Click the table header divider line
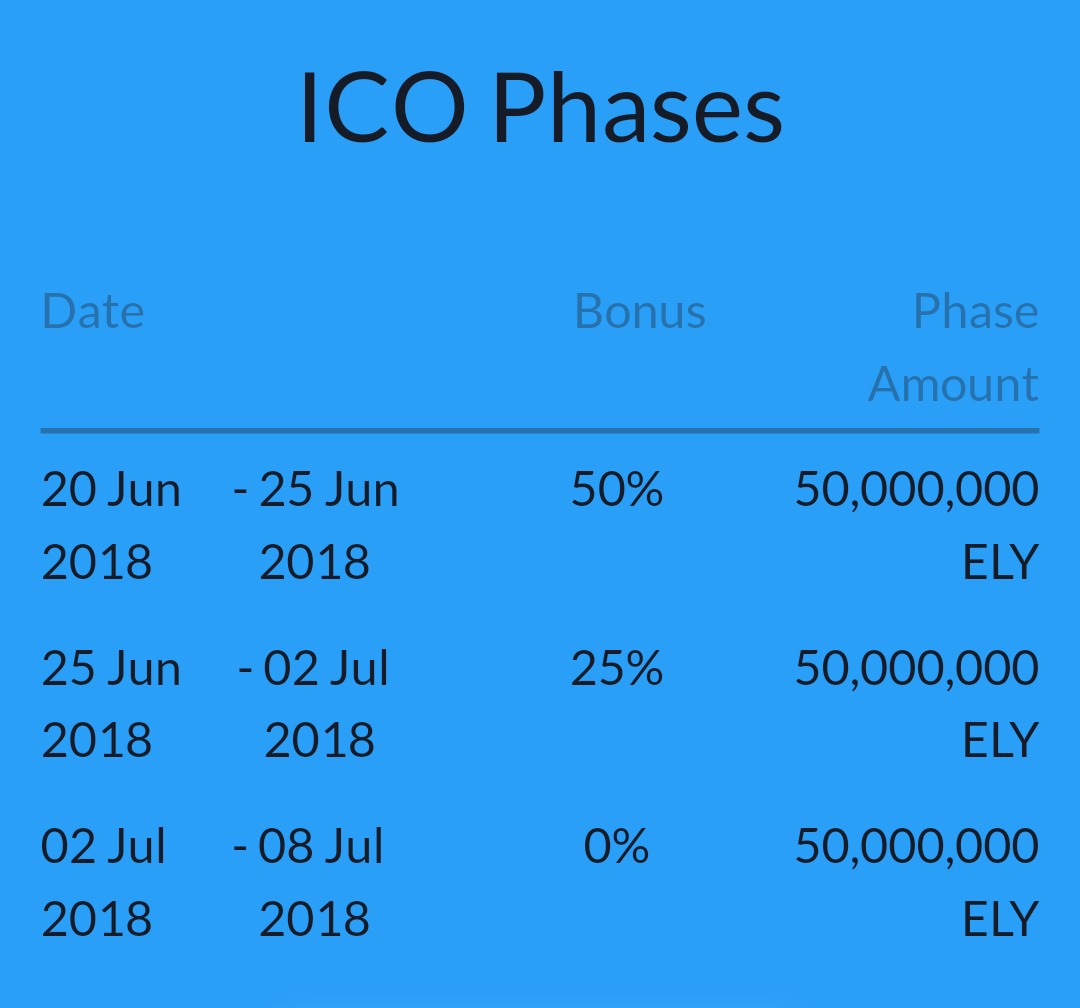This screenshot has height=1008, width=1080. [x=540, y=431]
